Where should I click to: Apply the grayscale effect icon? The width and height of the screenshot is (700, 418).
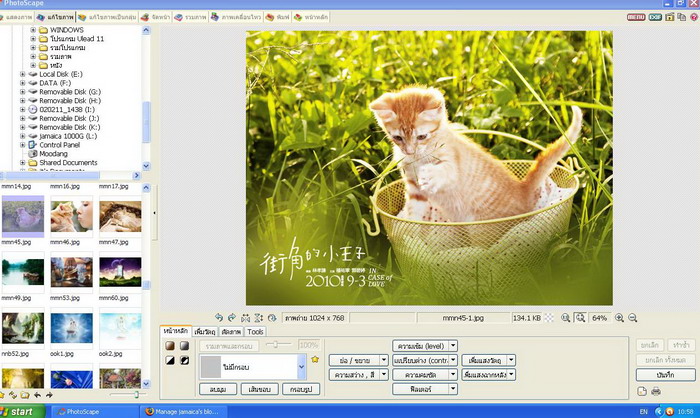184,346
